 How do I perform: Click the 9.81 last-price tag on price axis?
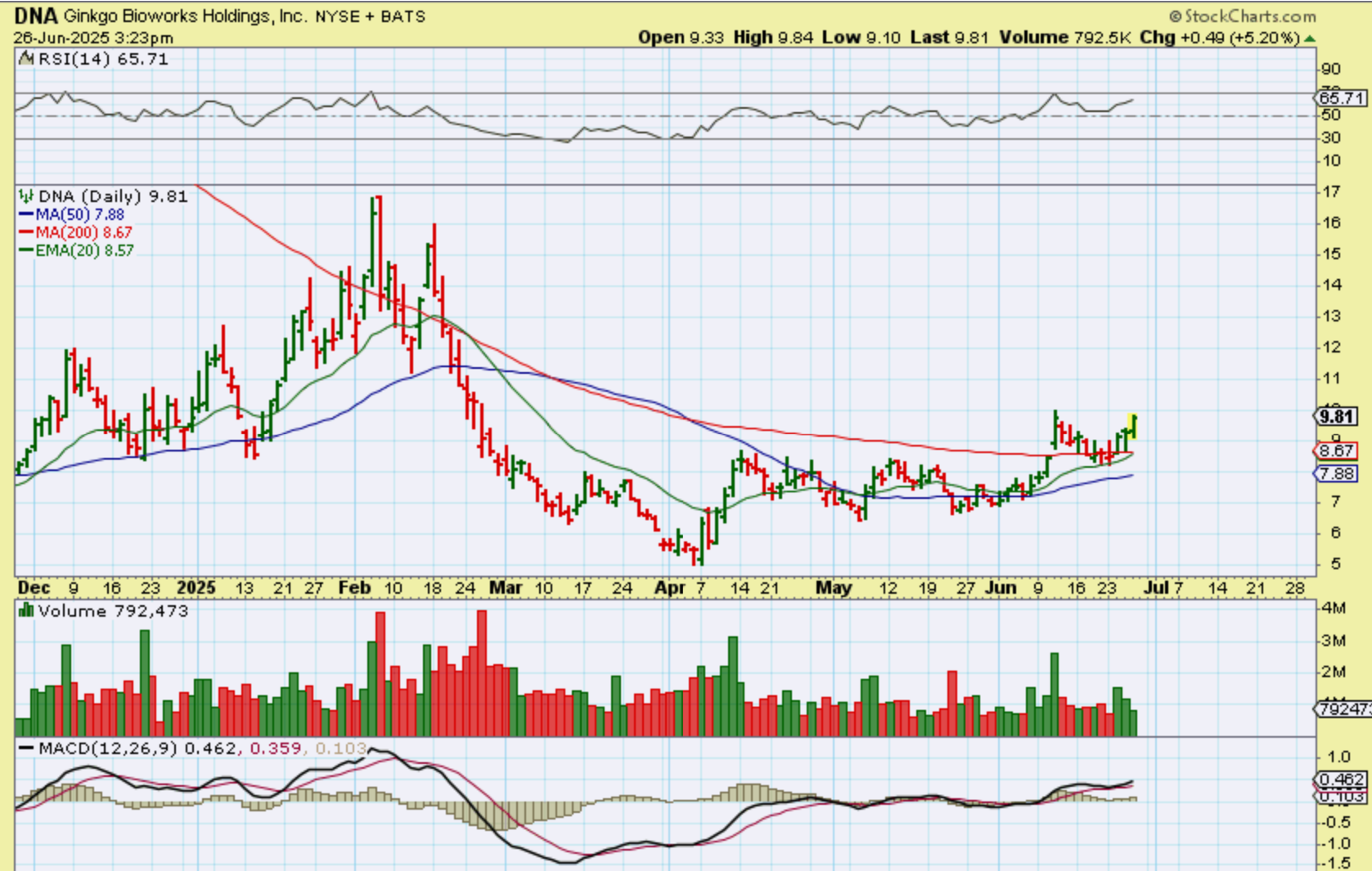click(1337, 416)
